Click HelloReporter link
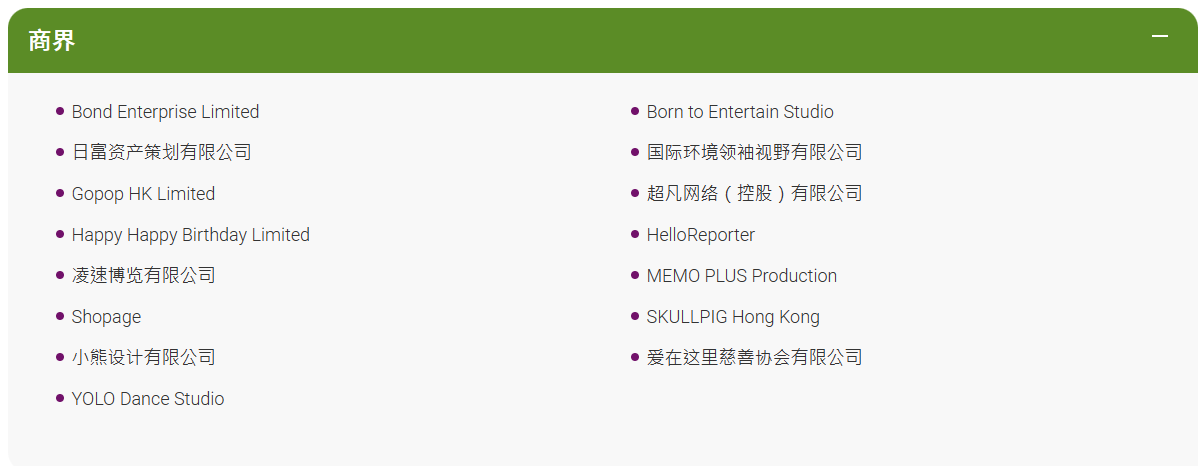Viewport: 1203px width, 466px height. (700, 235)
